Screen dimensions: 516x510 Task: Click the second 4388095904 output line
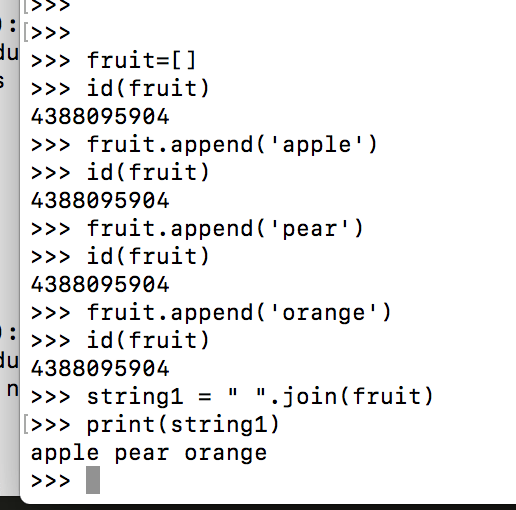coord(100,201)
